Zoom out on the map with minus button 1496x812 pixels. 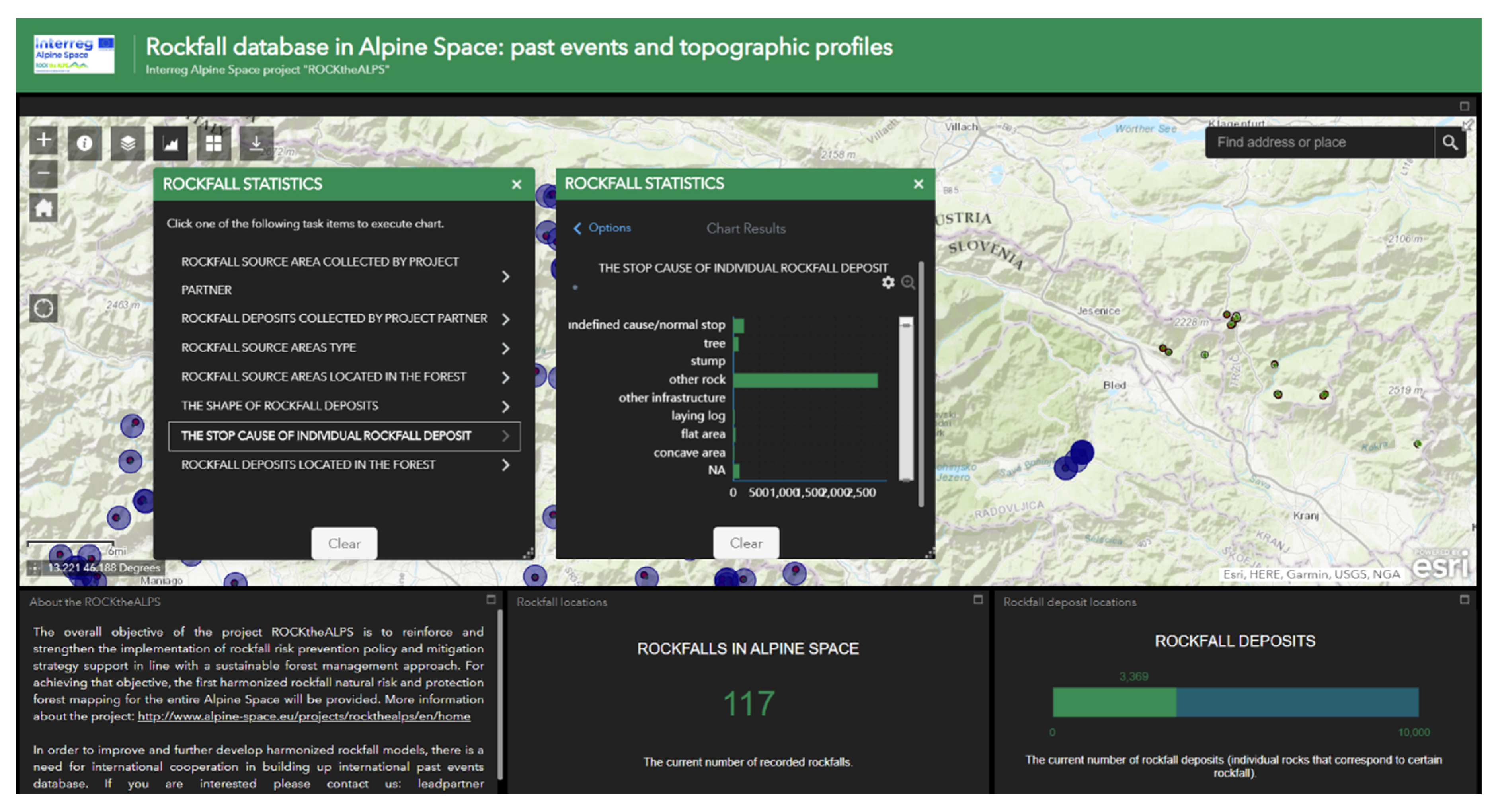click(43, 173)
